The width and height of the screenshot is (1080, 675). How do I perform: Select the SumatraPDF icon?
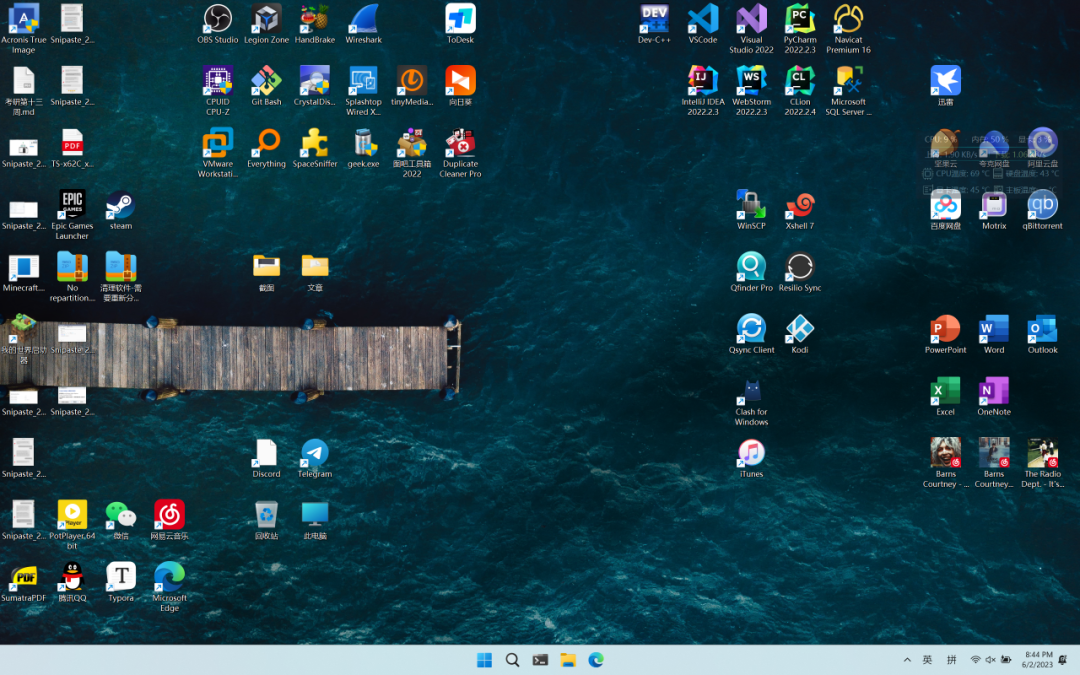23,582
